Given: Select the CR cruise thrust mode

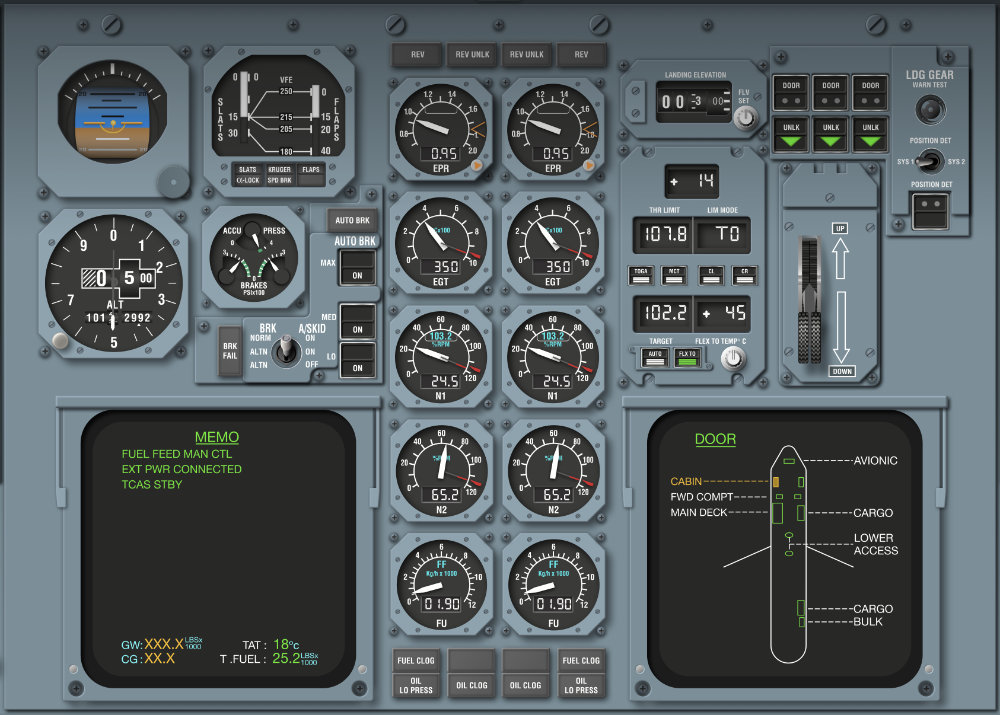Looking at the screenshot, I should (746, 275).
